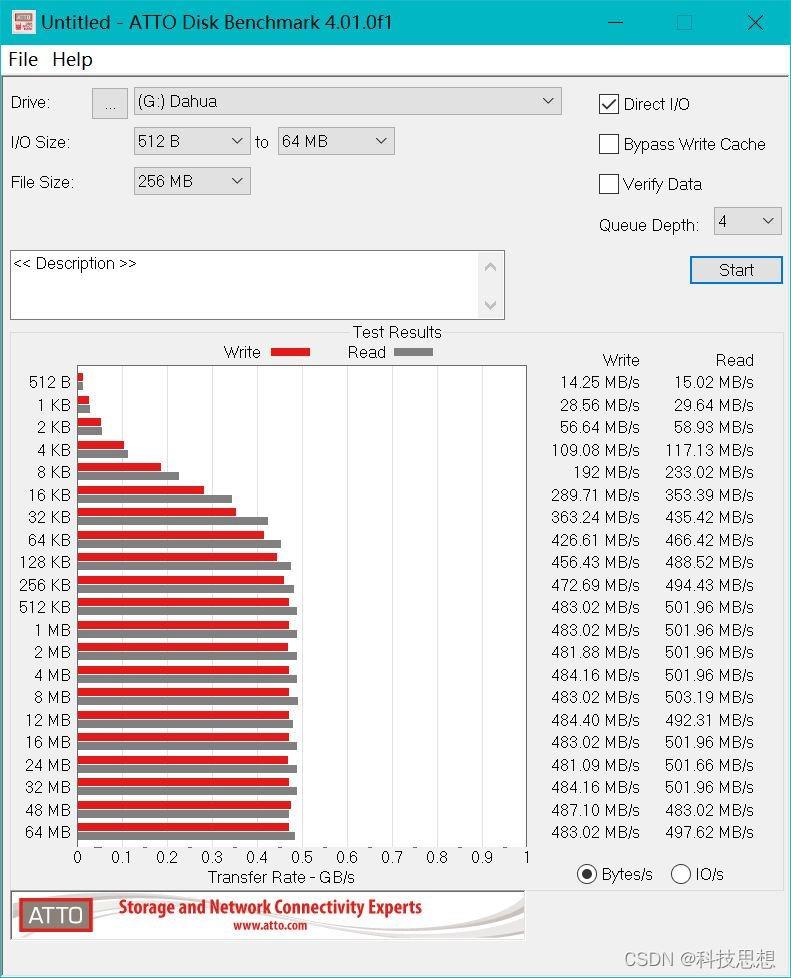Viewport: 791px width, 978px height.
Task: Close the ATTO Disk Benchmark window
Action: pyautogui.click(x=755, y=22)
